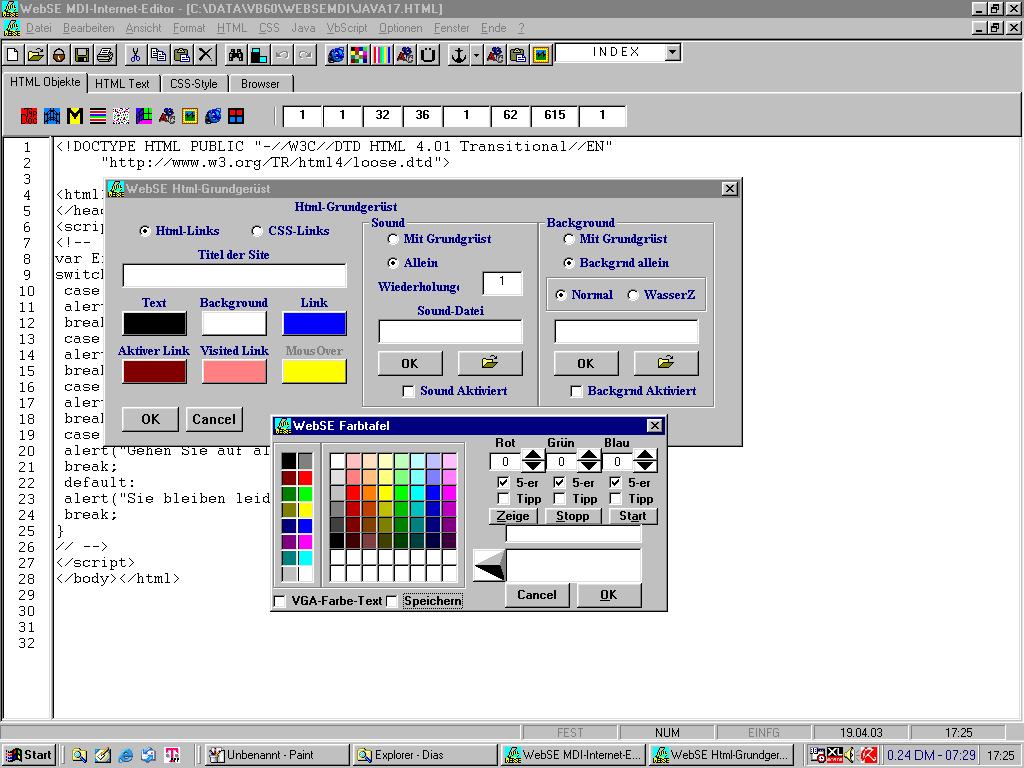Select the WasserZ radio option
The image size is (1024, 768).
(x=633, y=295)
